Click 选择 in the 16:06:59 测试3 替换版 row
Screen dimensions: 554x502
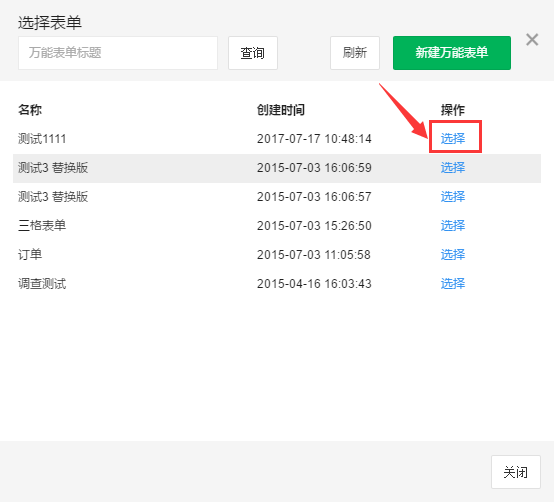click(x=453, y=167)
